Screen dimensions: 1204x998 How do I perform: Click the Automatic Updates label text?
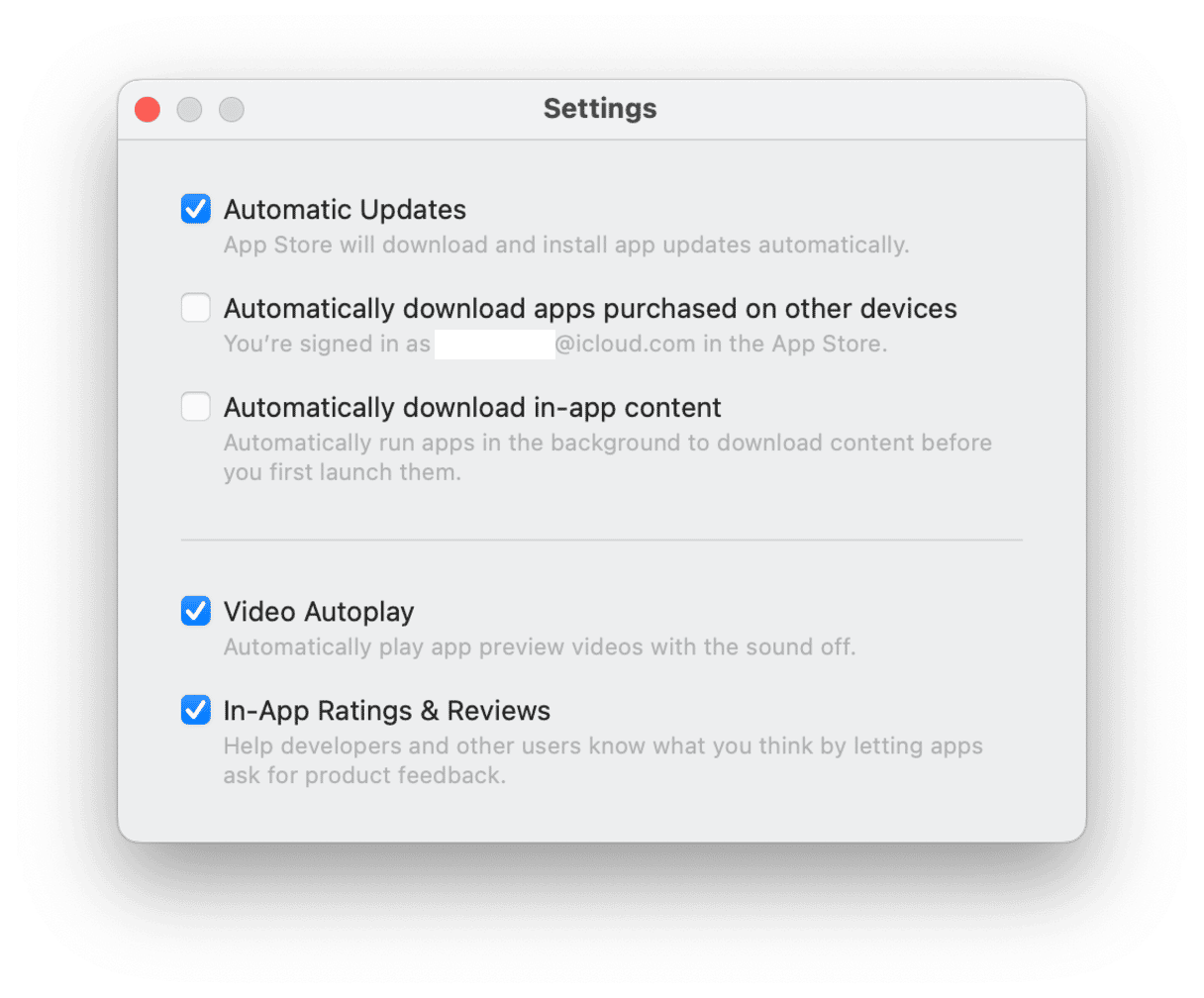345,210
